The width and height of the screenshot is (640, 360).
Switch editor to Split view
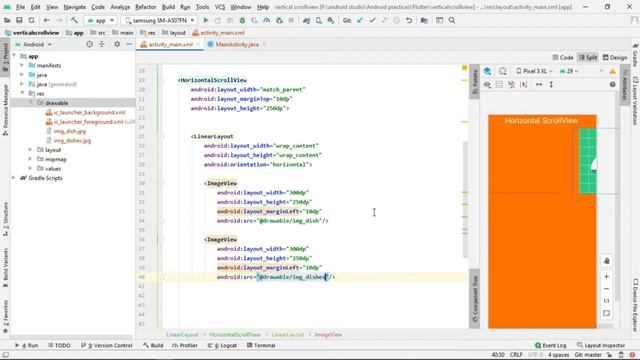588,58
